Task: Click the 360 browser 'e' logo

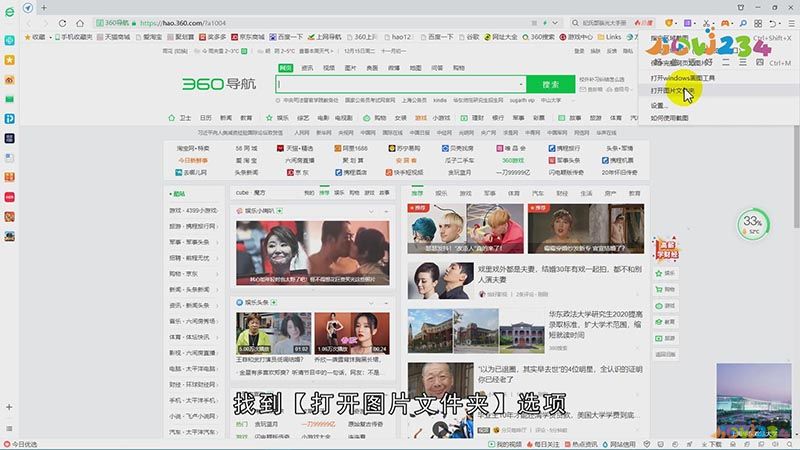Action: point(9,12)
